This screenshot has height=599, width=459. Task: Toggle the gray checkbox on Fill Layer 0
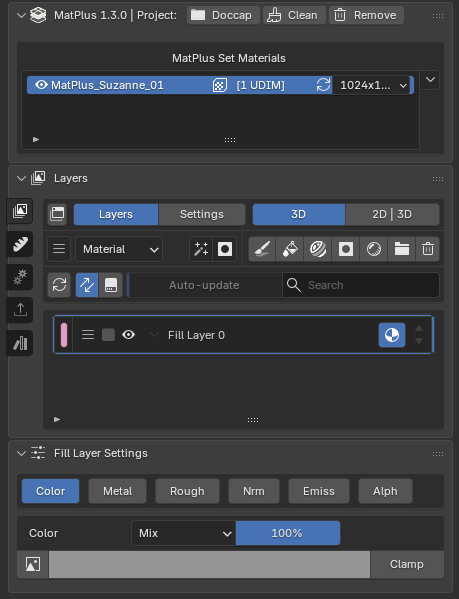click(108, 335)
